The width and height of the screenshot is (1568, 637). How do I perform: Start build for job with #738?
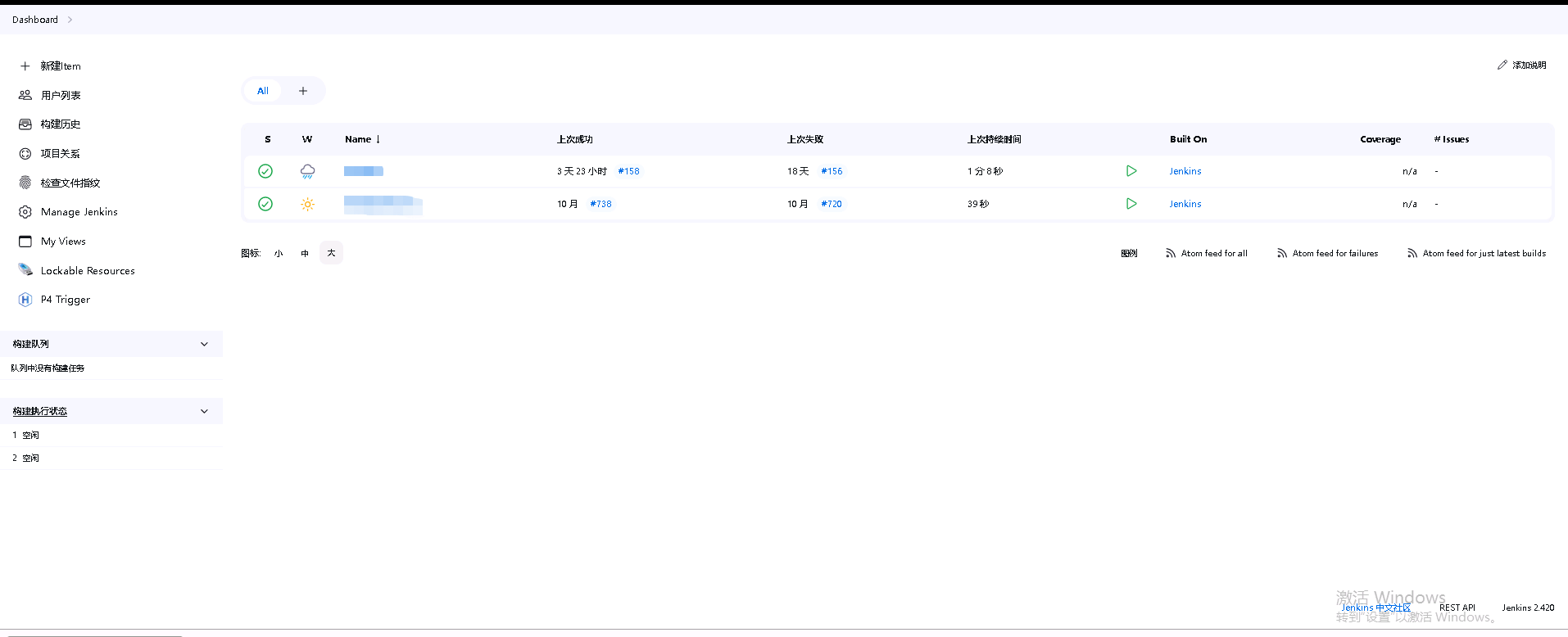point(1131,204)
